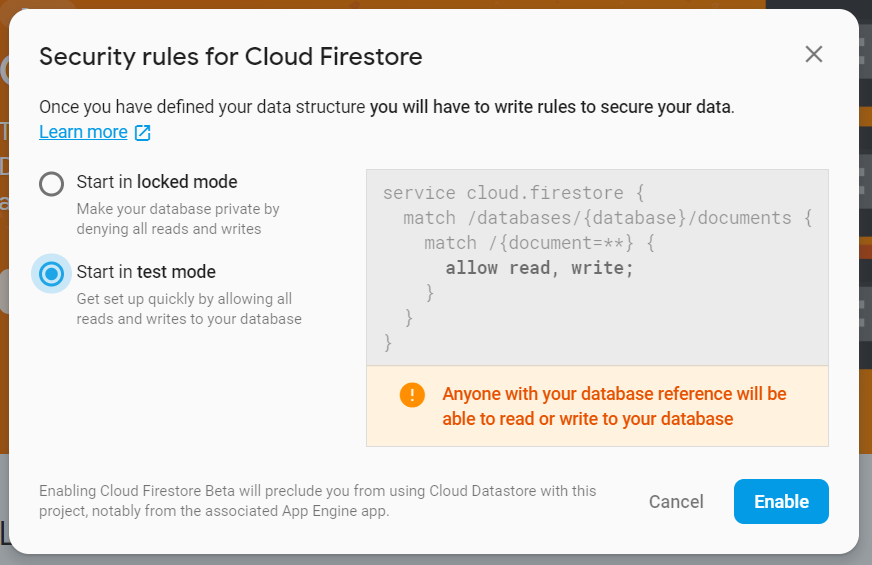The image size is (872, 565).
Task: Close the Security rules dialog with X
Action: pos(814,54)
